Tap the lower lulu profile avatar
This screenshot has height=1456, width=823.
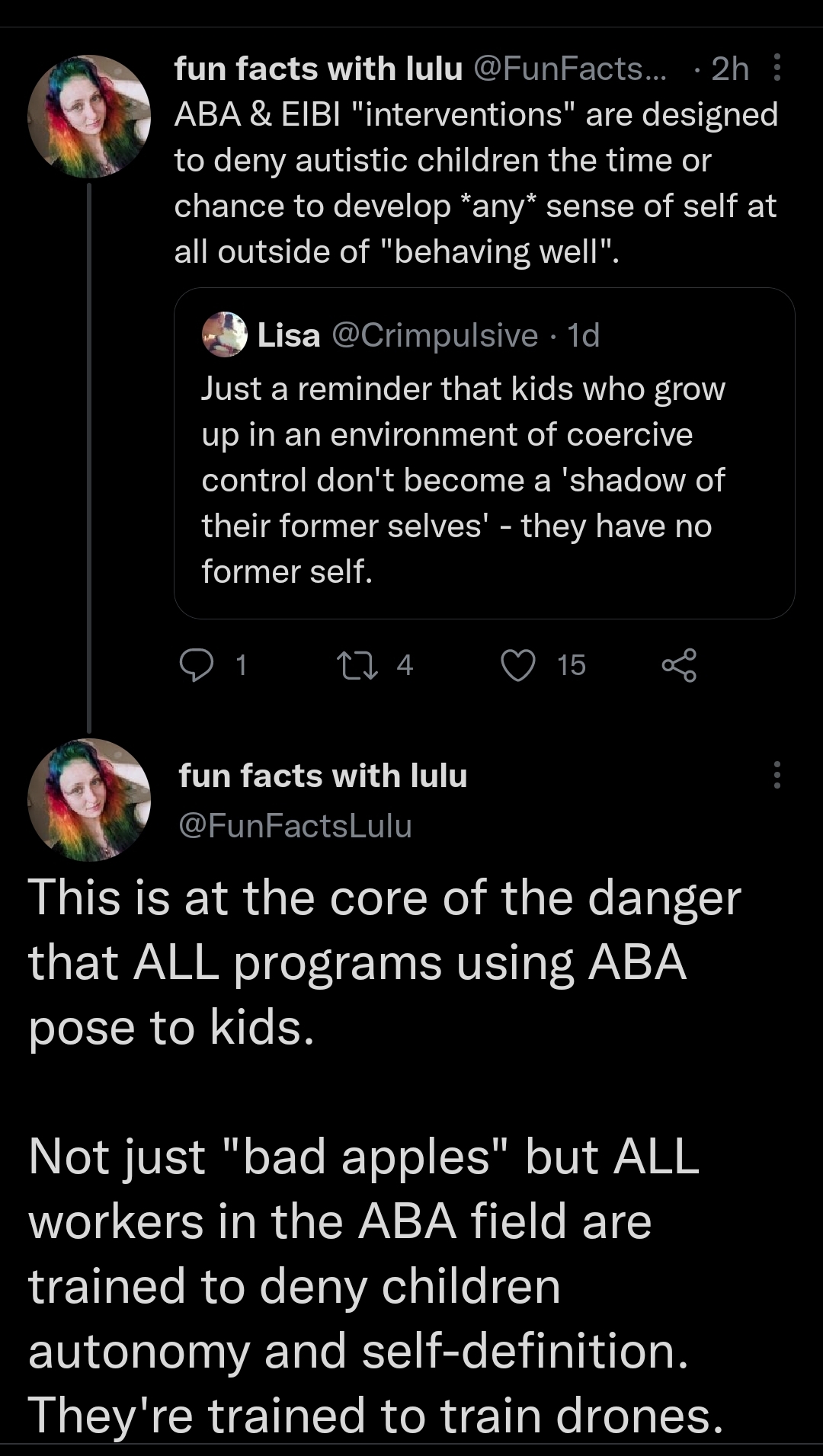point(88,800)
